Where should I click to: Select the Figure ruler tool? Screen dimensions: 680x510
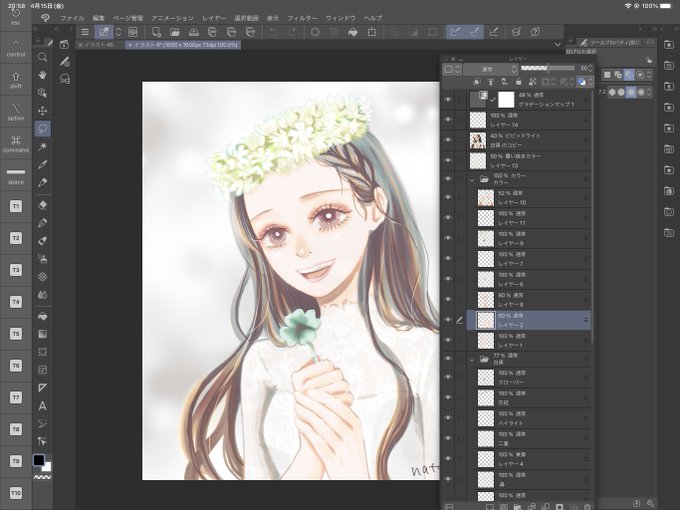[42, 388]
